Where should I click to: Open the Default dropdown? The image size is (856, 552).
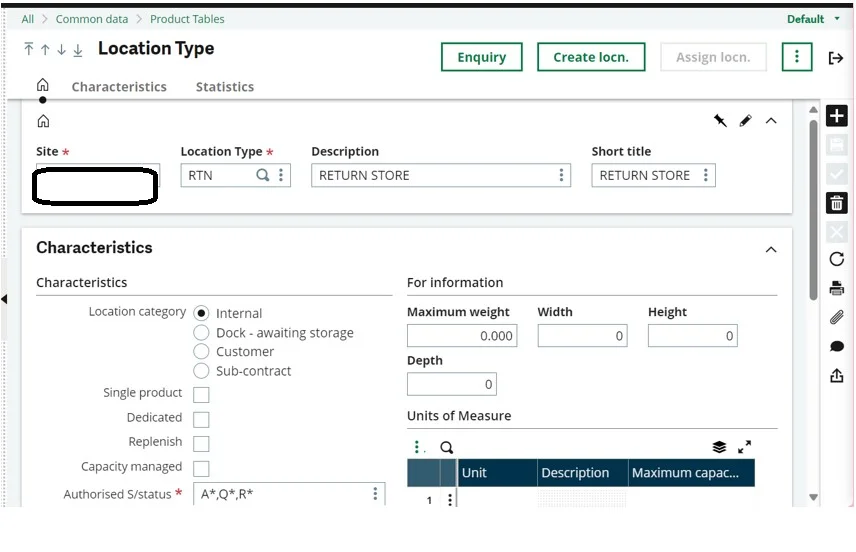coord(813,19)
